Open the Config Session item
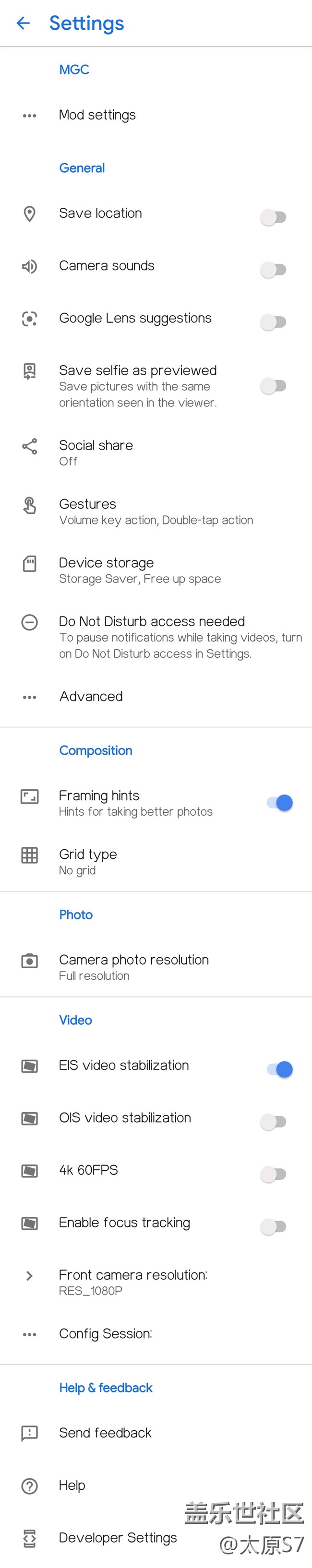 click(x=156, y=1334)
